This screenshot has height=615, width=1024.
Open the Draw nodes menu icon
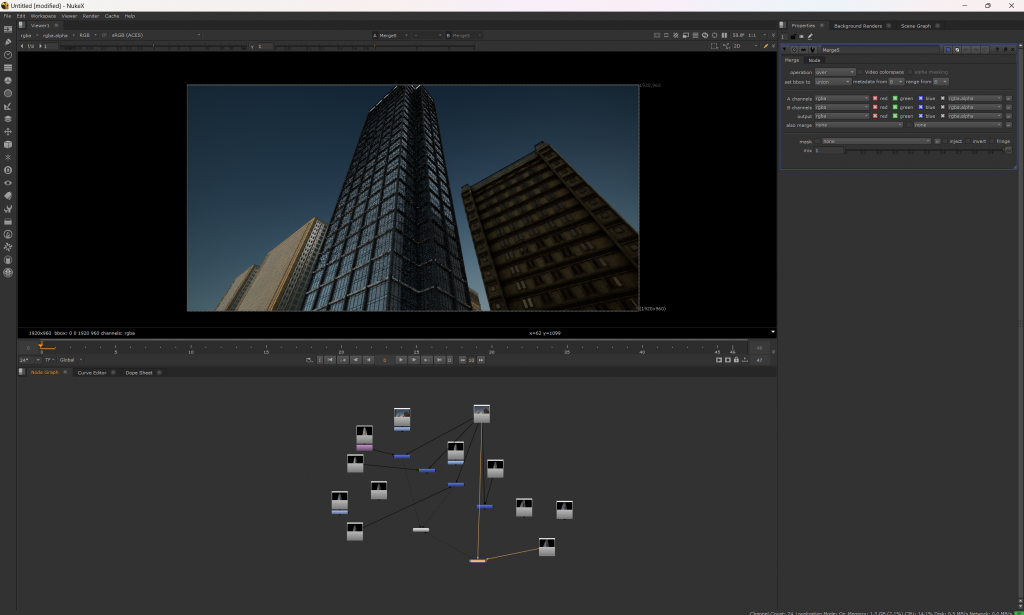point(8,42)
